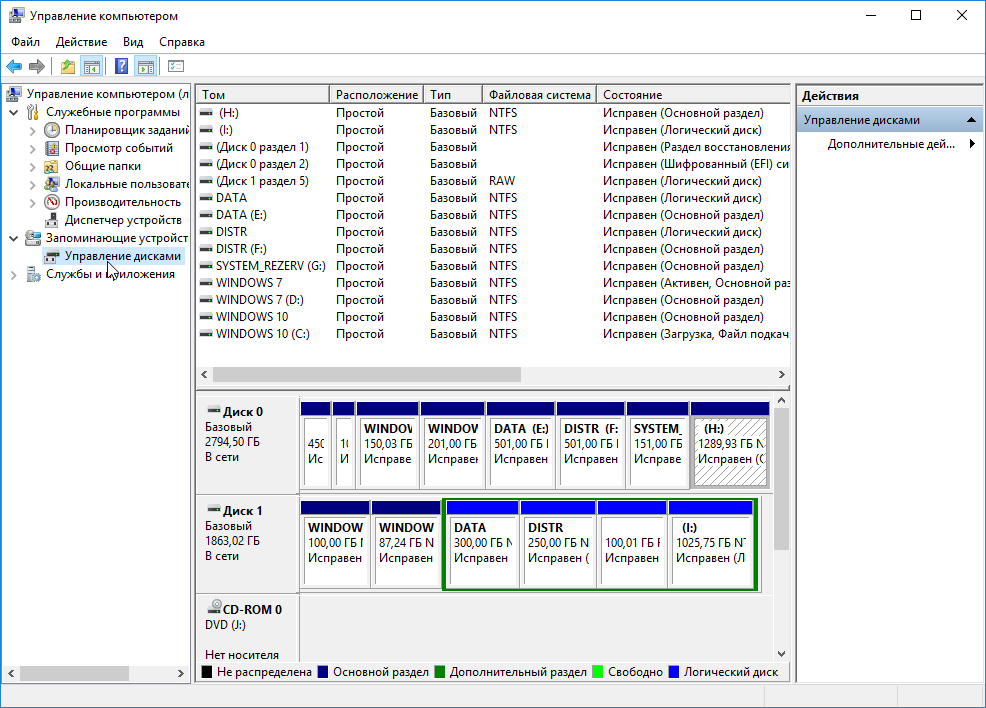Select the (I:) 1025,75 ГБ partition on Диск 1
This screenshot has height=708, width=986.
point(711,545)
